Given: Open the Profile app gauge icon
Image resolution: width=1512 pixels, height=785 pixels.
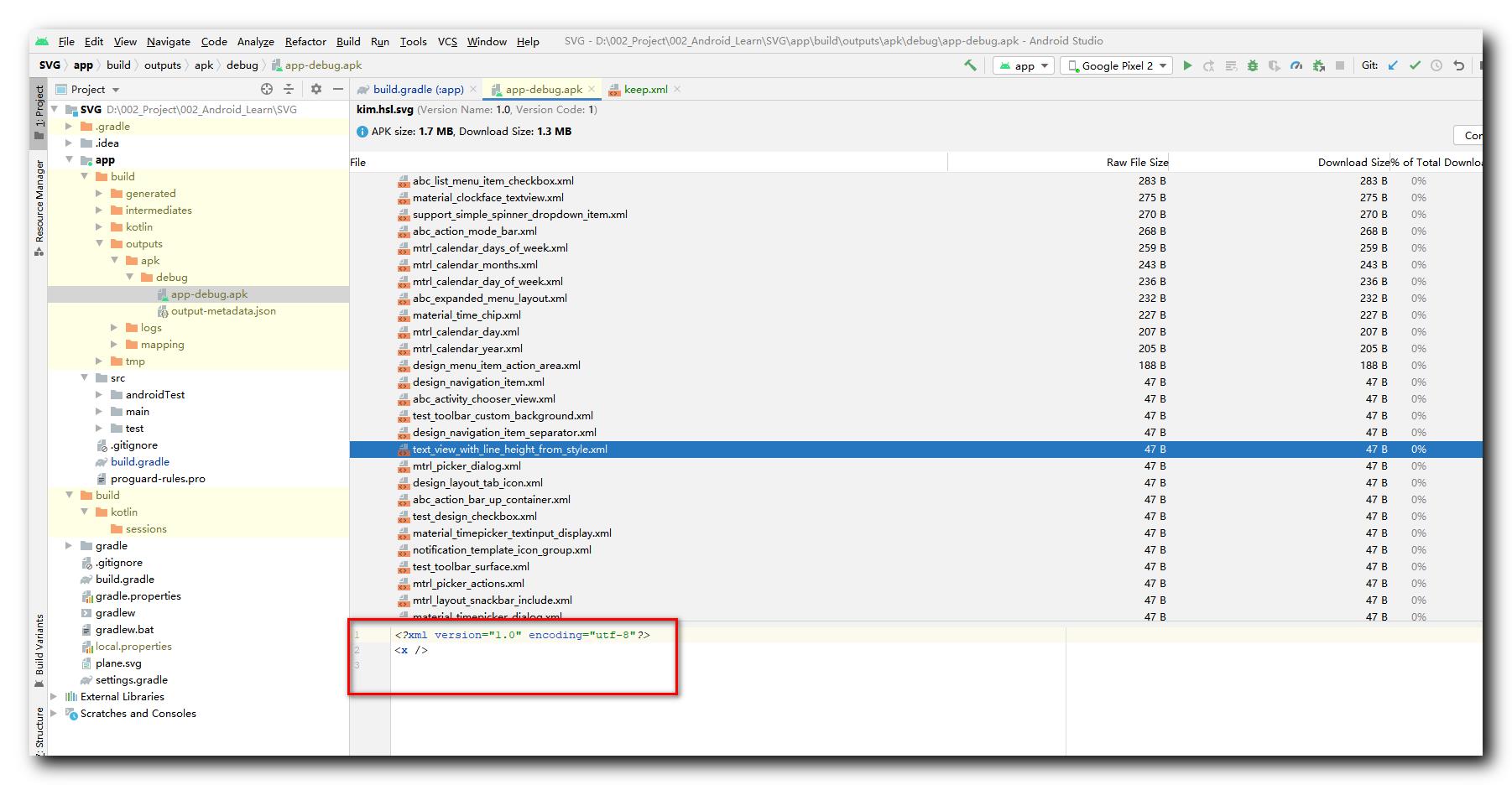Looking at the screenshot, I should coord(1296,65).
